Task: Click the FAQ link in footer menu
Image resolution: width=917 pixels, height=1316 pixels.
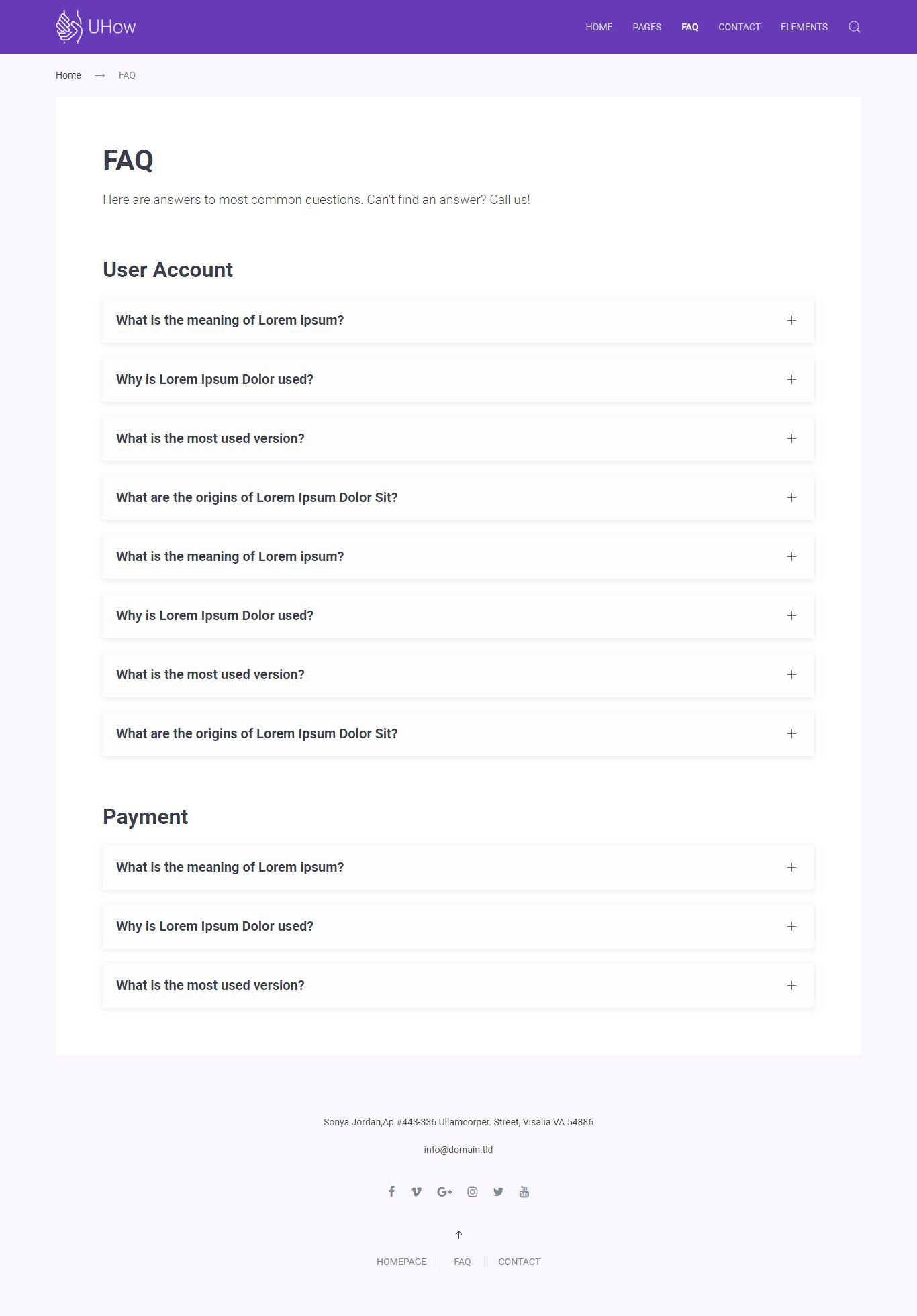Action: tap(462, 1261)
